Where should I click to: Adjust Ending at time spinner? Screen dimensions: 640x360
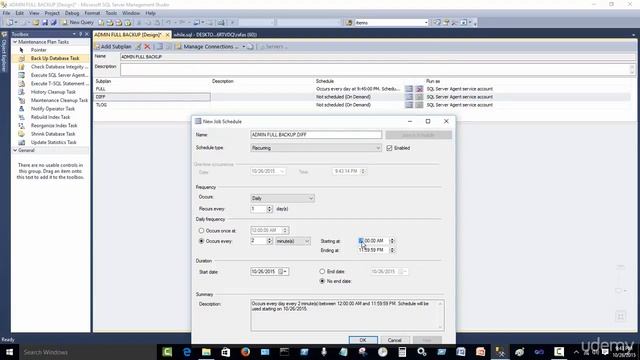pyautogui.click(x=392, y=250)
